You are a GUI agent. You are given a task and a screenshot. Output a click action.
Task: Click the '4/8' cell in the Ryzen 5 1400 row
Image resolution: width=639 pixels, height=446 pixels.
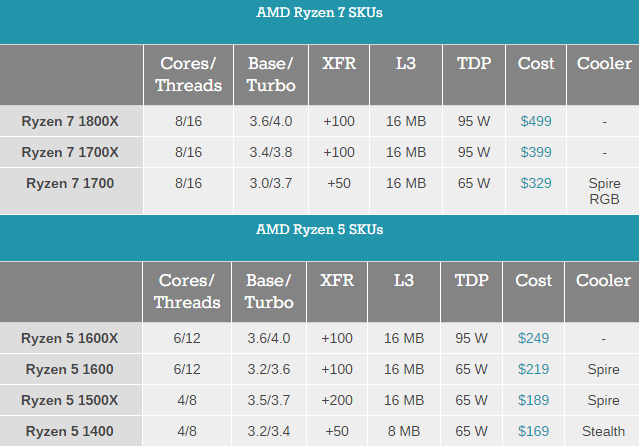[x=187, y=431]
